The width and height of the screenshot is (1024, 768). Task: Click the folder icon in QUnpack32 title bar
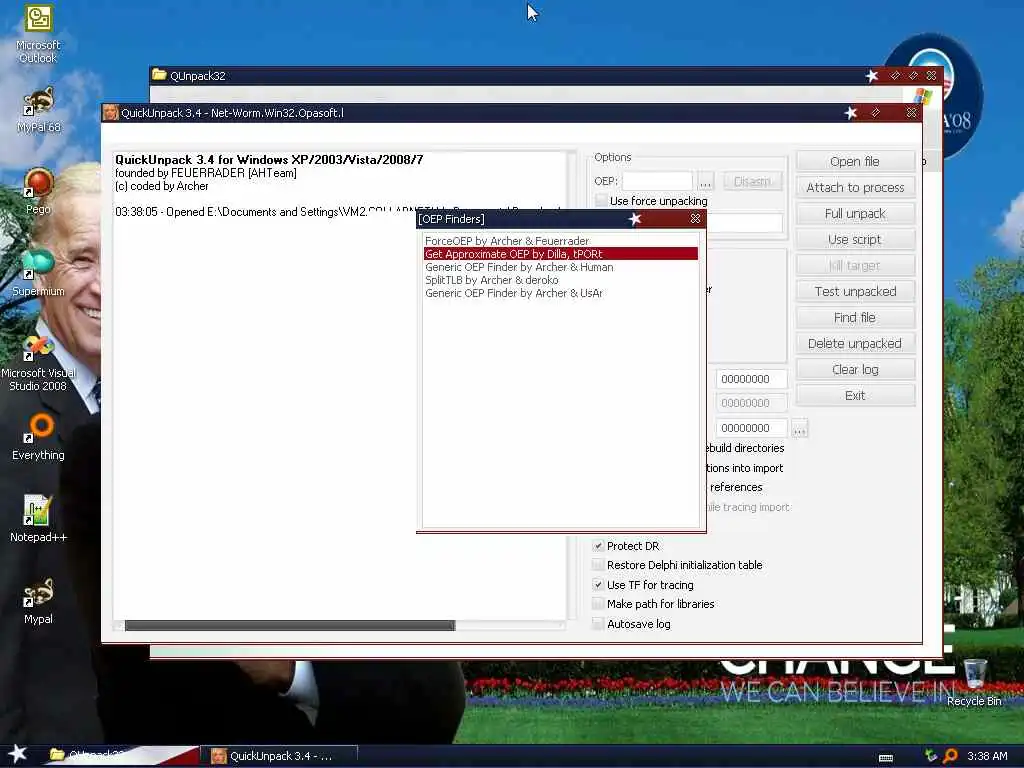(x=159, y=75)
